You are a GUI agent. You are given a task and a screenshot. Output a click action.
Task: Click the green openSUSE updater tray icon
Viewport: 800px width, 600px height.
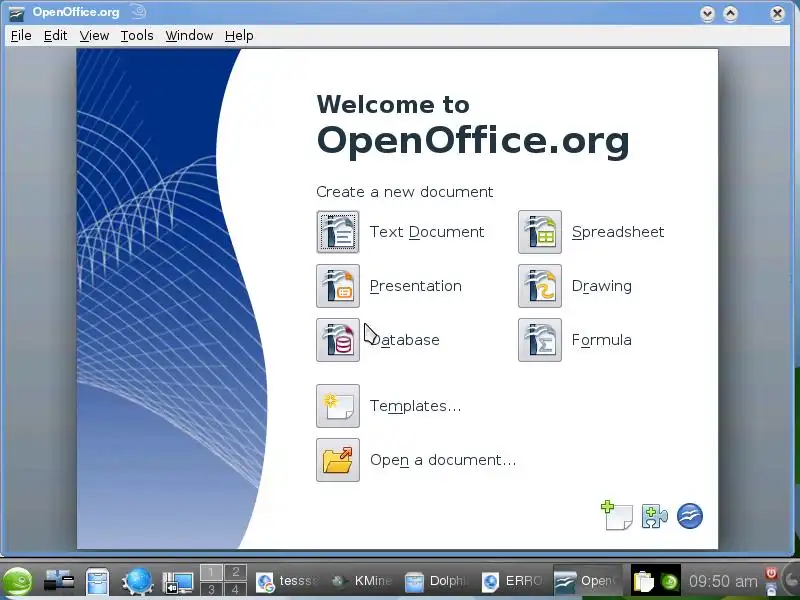point(669,582)
